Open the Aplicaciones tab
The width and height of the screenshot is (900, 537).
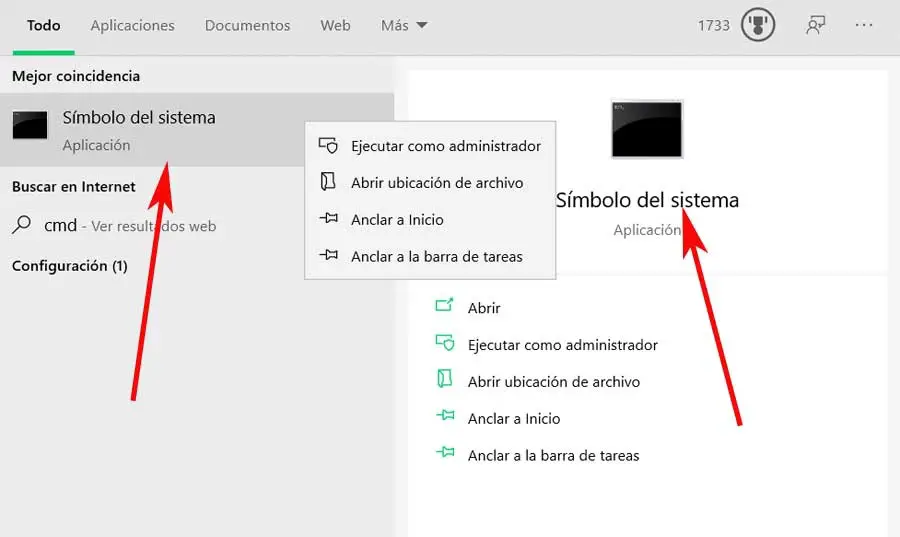[x=133, y=25]
